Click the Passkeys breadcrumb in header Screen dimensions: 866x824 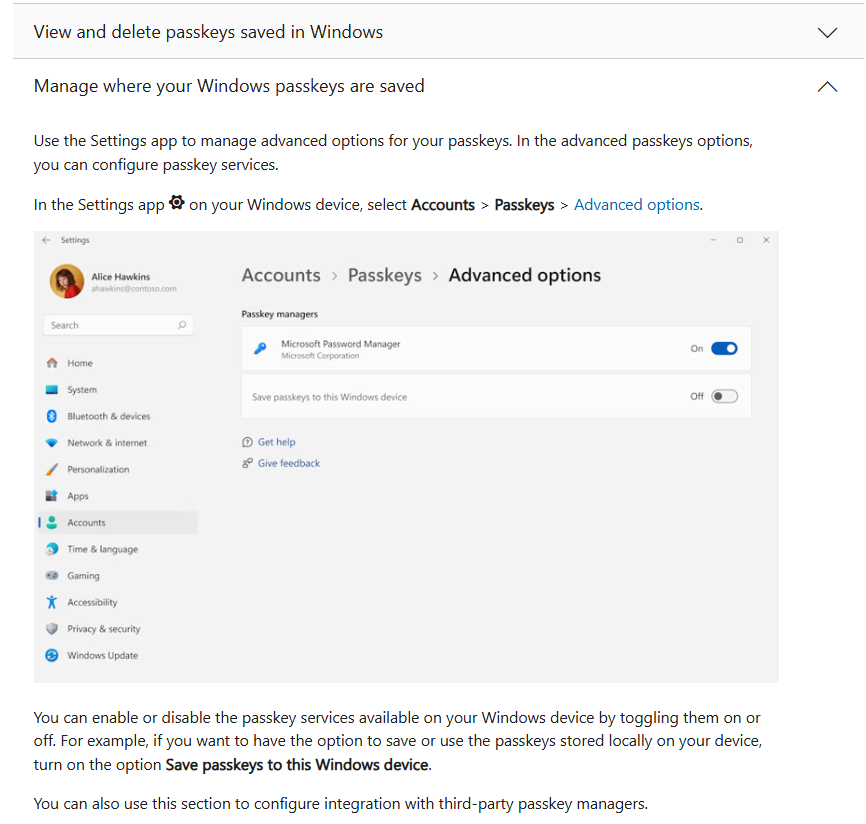[384, 275]
